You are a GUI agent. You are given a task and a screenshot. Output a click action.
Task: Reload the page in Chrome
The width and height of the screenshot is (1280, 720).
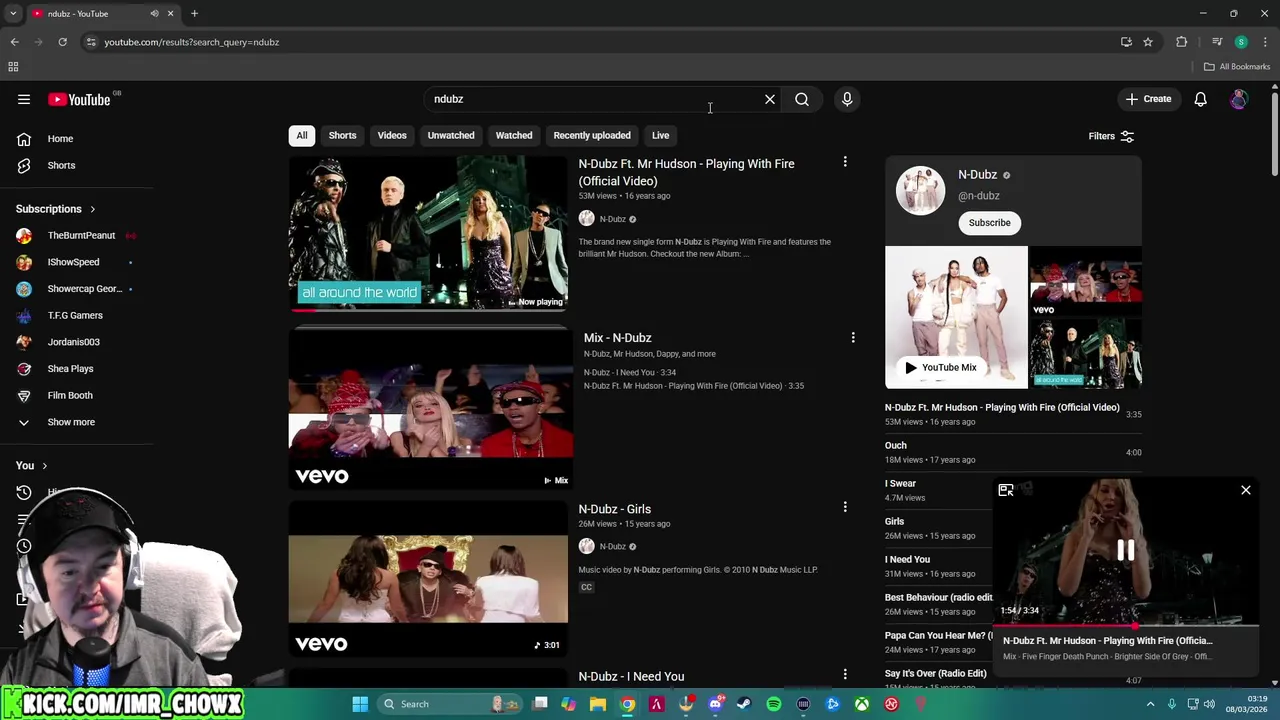[x=62, y=42]
